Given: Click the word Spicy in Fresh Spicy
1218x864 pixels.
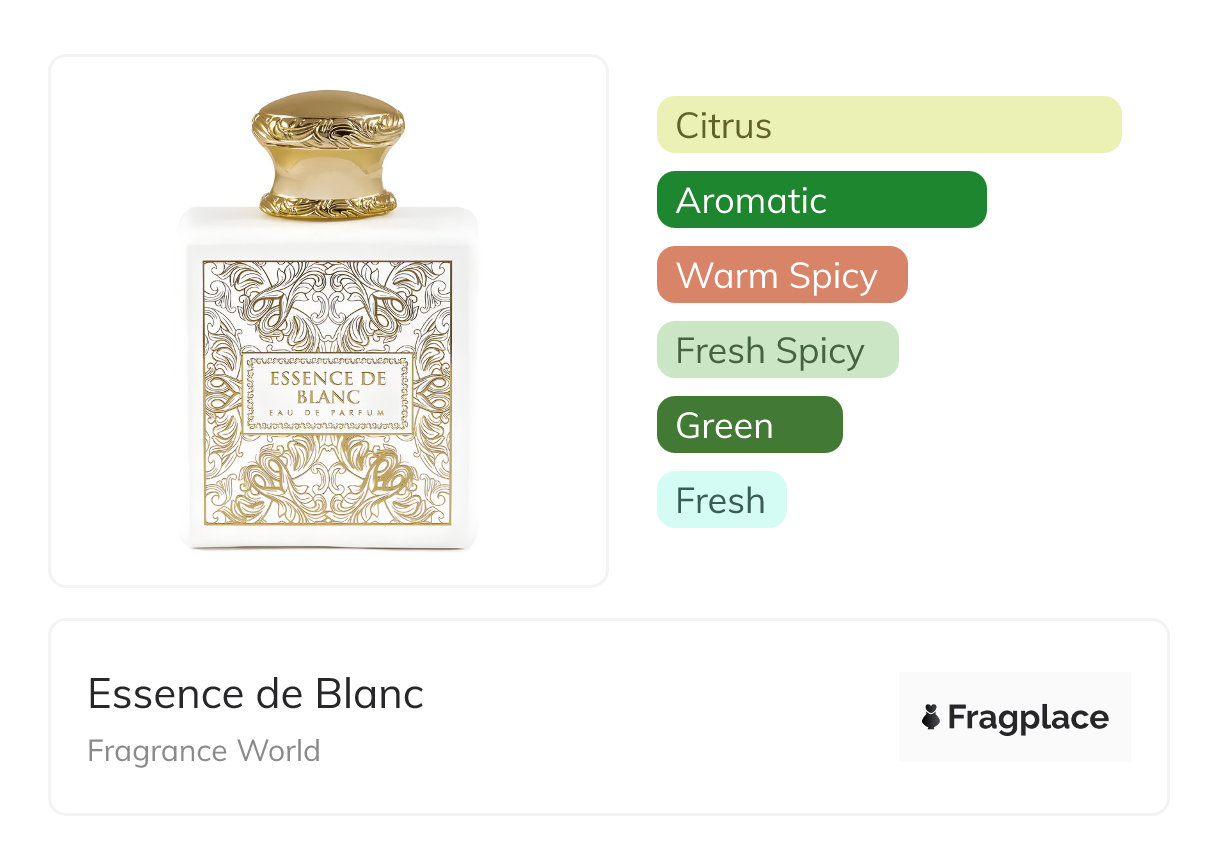Looking at the screenshot, I should pyautogui.click(x=818, y=350).
